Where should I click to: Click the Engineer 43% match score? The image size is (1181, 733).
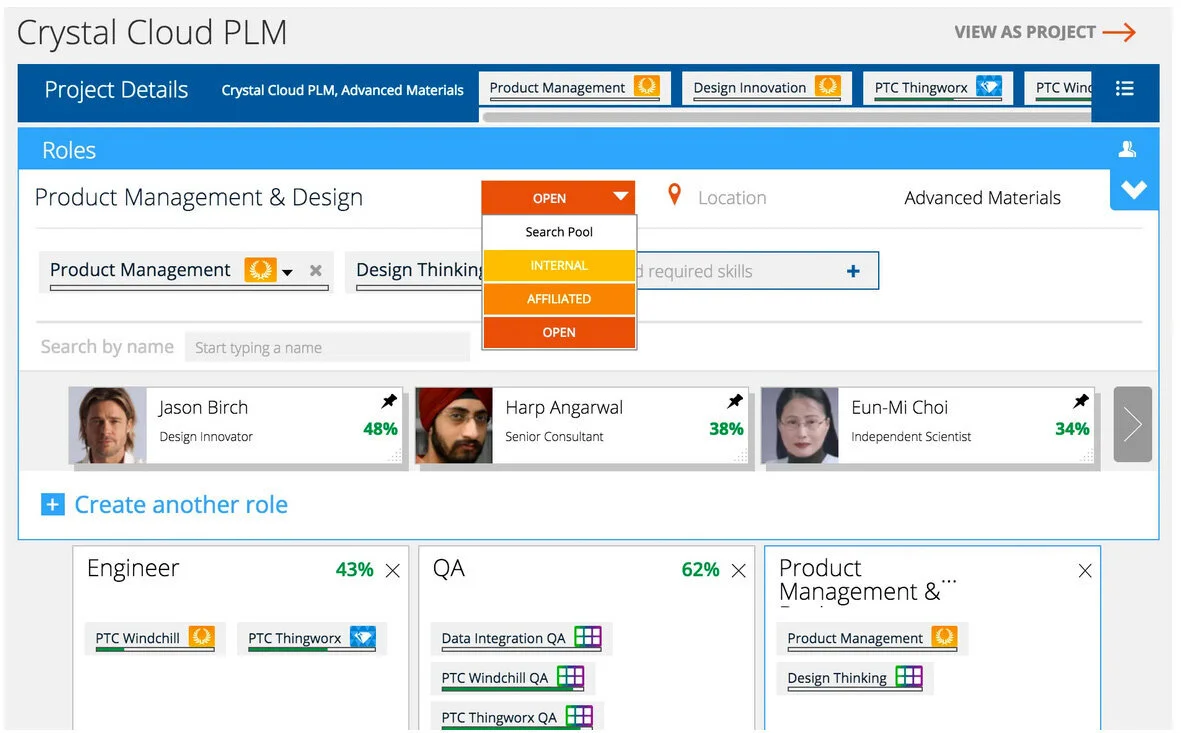point(354,570)
